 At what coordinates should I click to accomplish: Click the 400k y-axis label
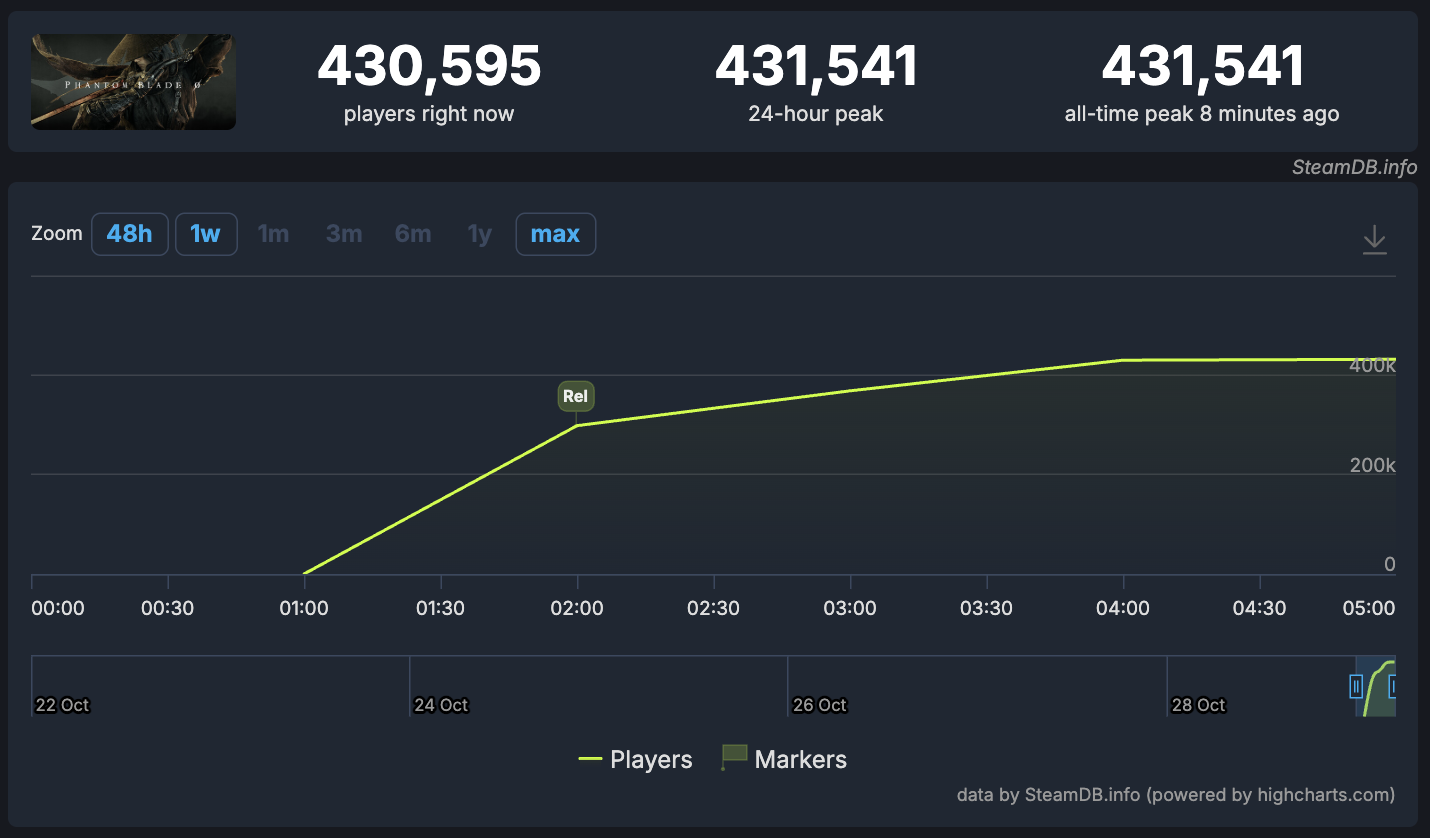1374,366
